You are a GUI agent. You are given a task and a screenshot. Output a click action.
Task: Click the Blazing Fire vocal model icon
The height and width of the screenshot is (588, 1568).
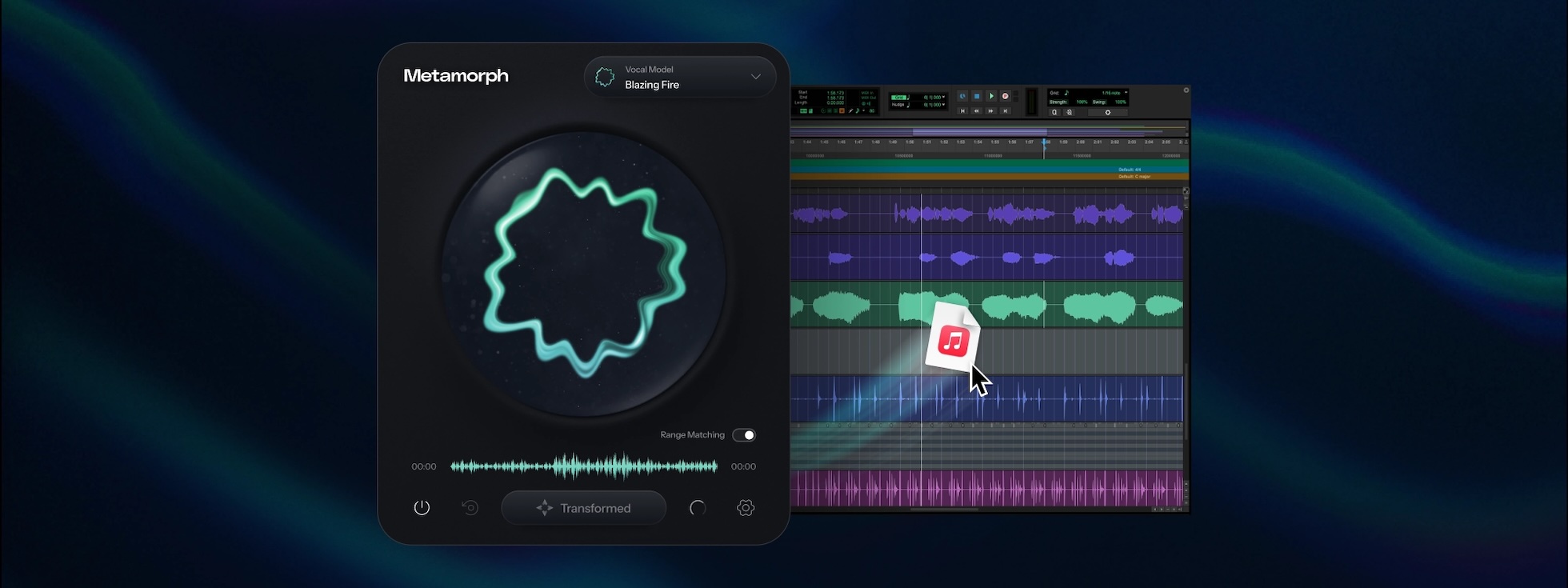(605, 77)
